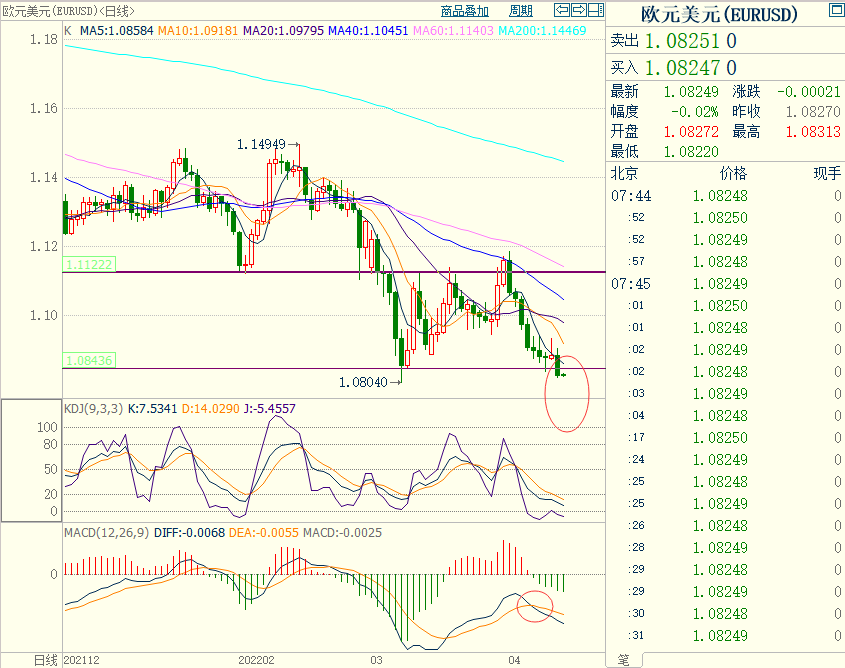Click the 北京 time column header
The height and width of the screenshot is (668, 845).
[x=624, y=173]
